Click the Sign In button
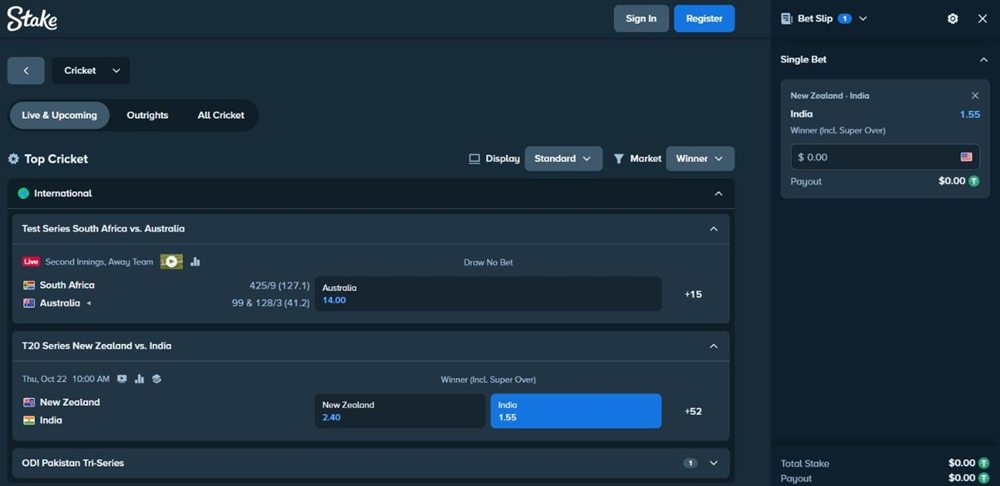 pyautogui.click(x=641, y=18)
